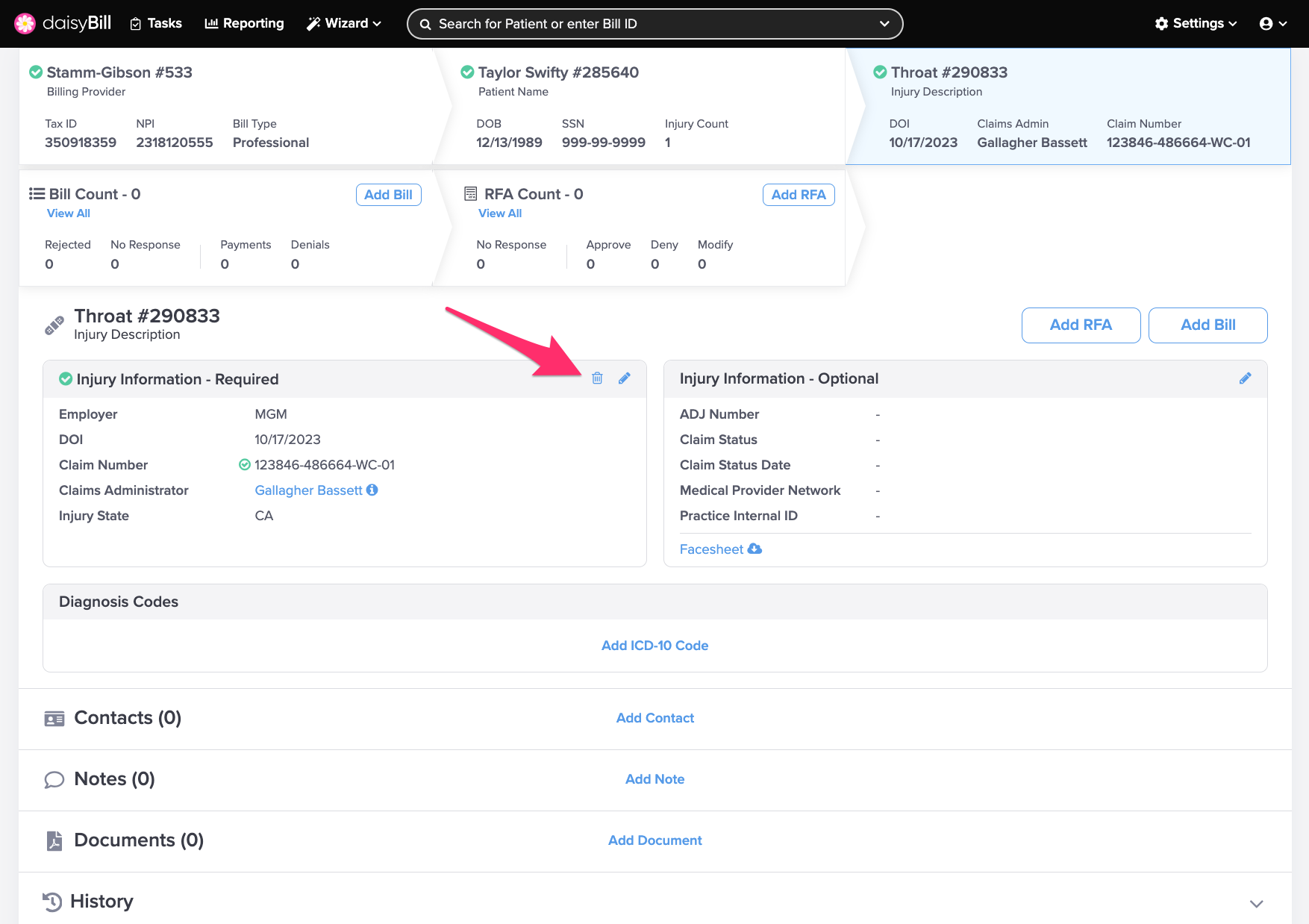Click Add ICD-10 Code link
Image resolution: width=1309 pixels, height=924 pixels.
click(x=654, y=646)
